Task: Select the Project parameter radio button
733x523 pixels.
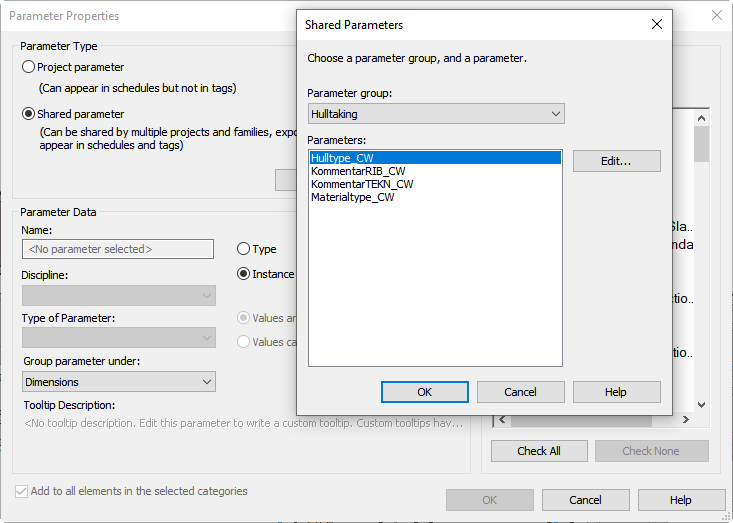Action: (x=29, y=67)
